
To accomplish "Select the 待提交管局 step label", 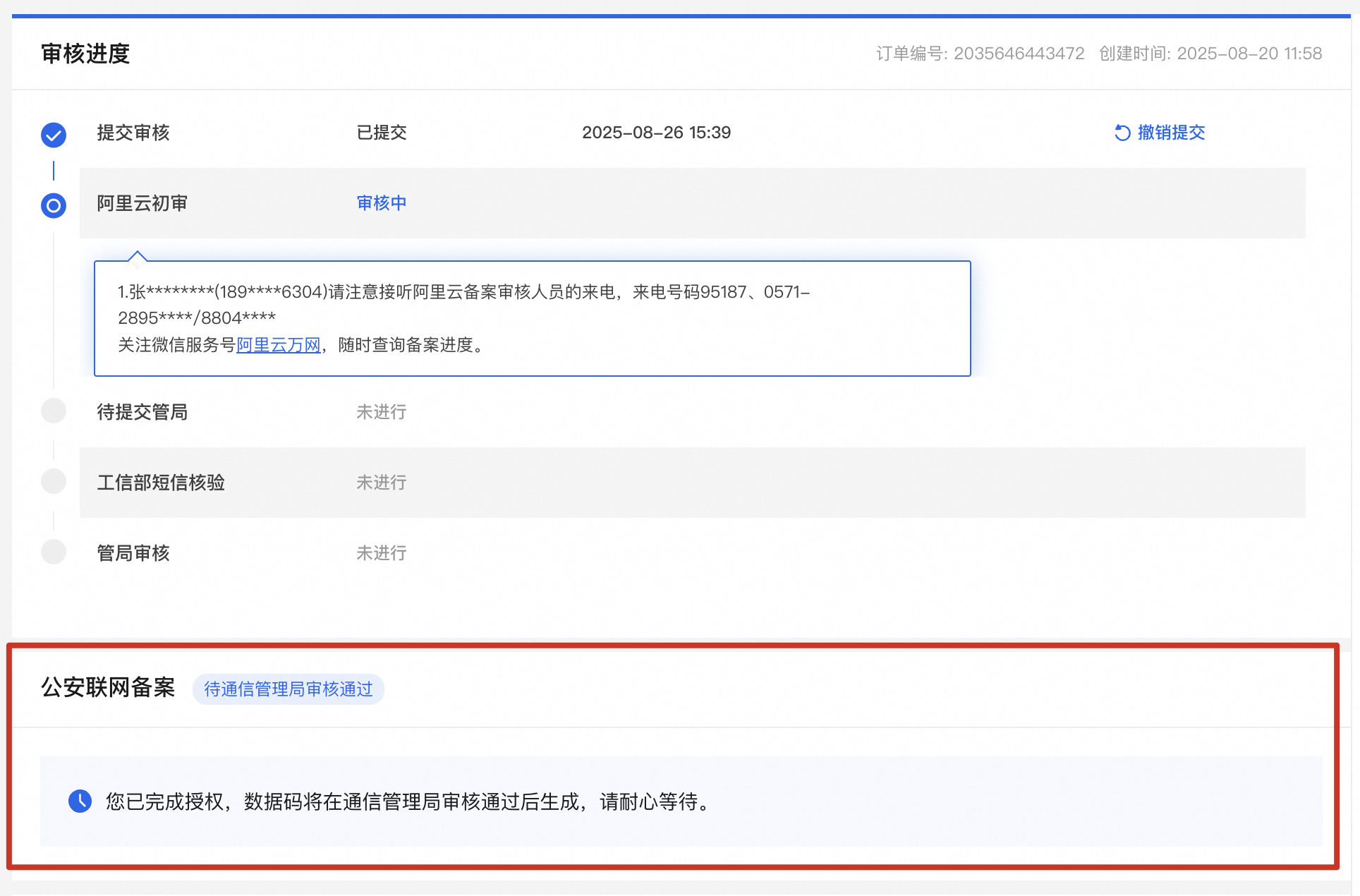I will coord(142,412).
